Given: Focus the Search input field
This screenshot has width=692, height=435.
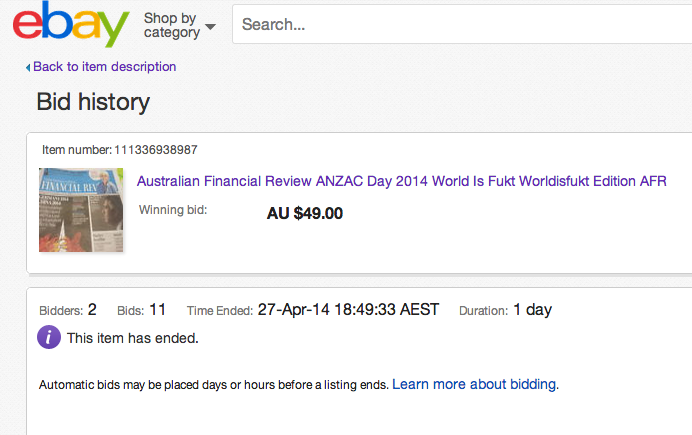Looking at the screenshot, I should click(462, 24).
